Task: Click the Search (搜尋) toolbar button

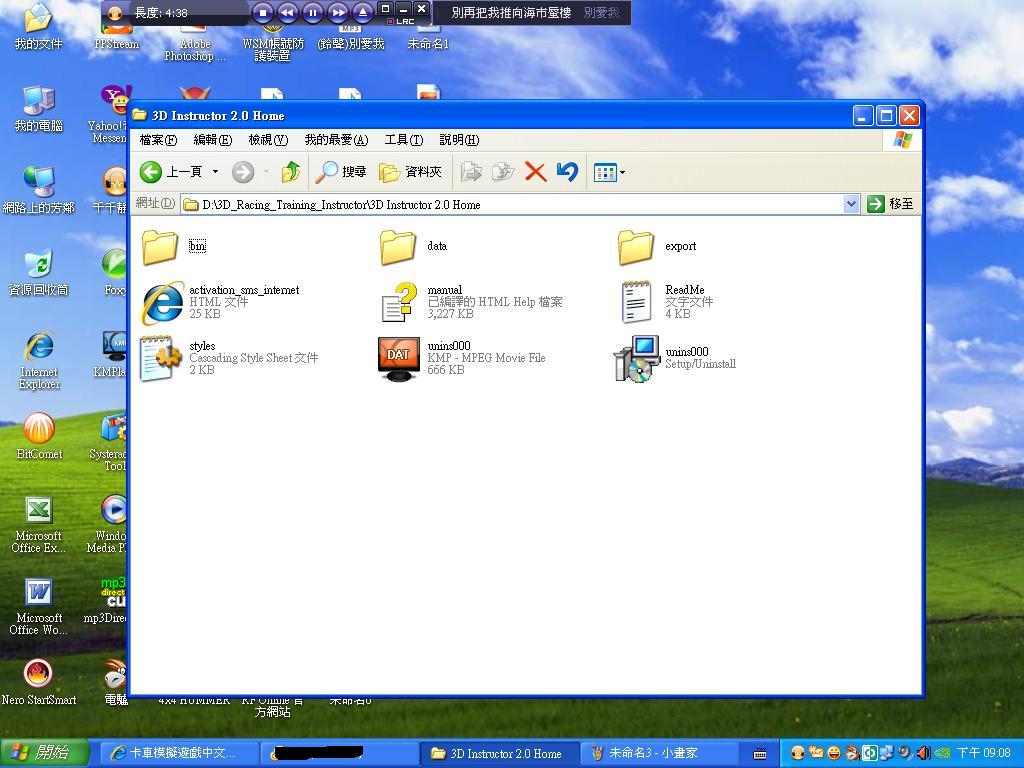Action: (x=341, y=172)
